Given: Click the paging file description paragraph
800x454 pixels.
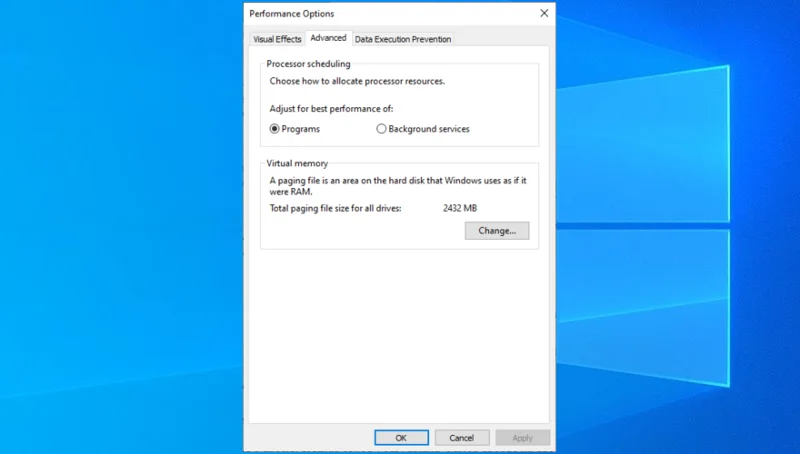Looking at the screenshot, I should pyautogui.click(x=398, y=186).
